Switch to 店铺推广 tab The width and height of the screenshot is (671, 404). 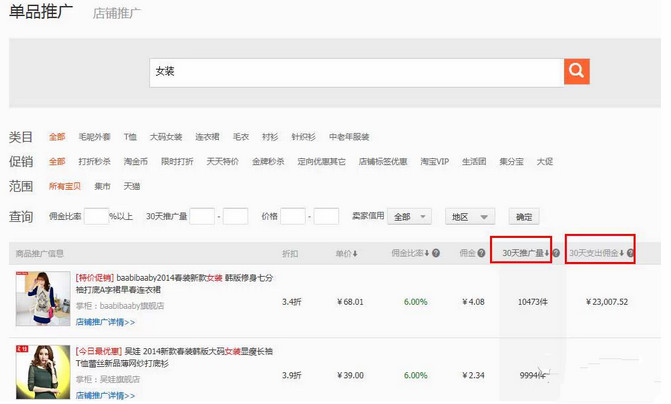(x=117, y=14)
